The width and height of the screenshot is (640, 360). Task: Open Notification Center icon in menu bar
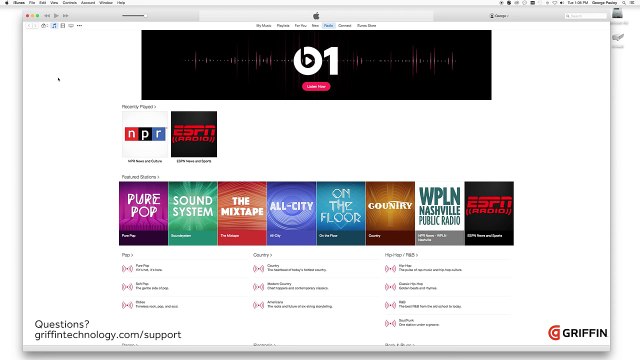click(631, 2)
